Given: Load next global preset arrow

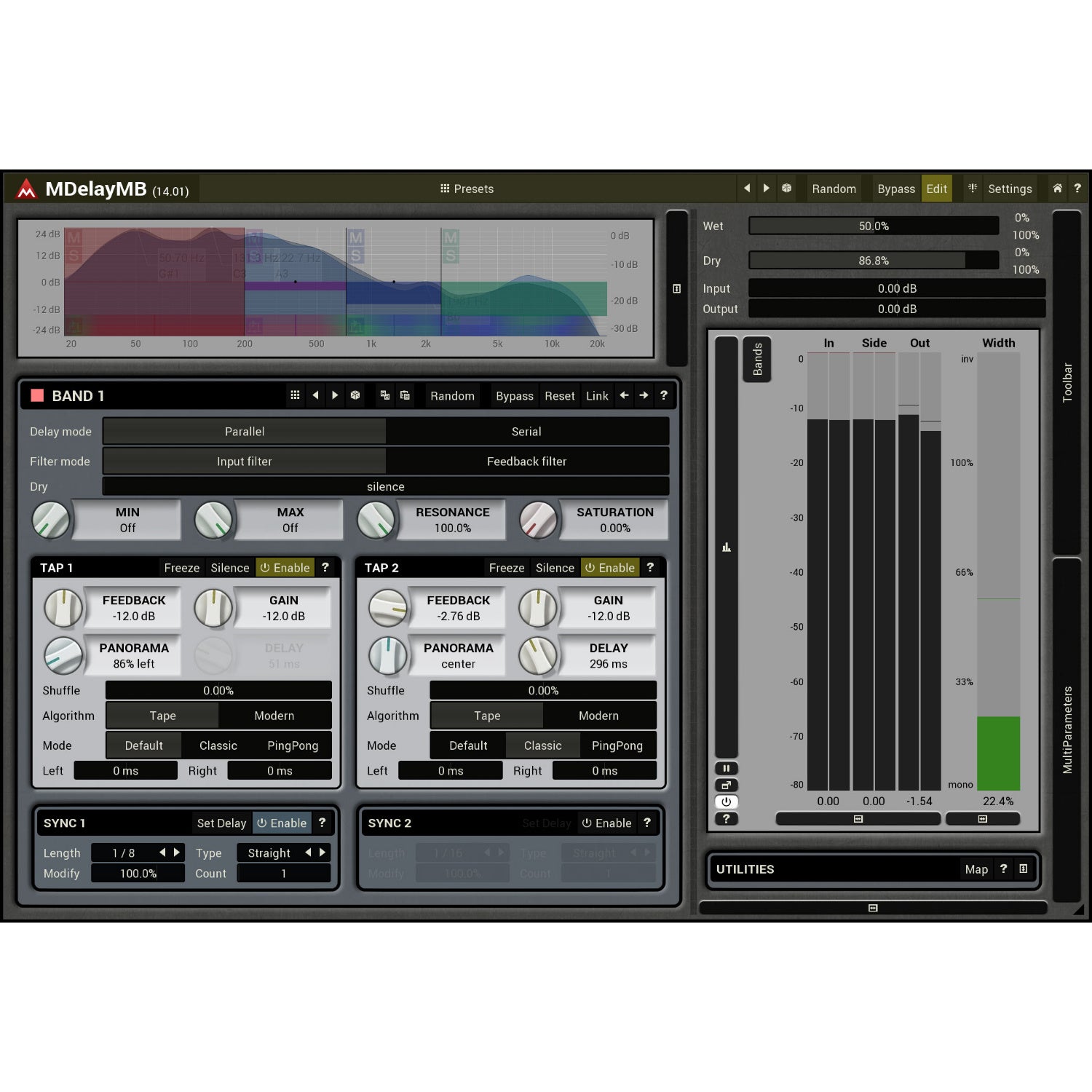Looking at the screenshot, I should 767,189.
